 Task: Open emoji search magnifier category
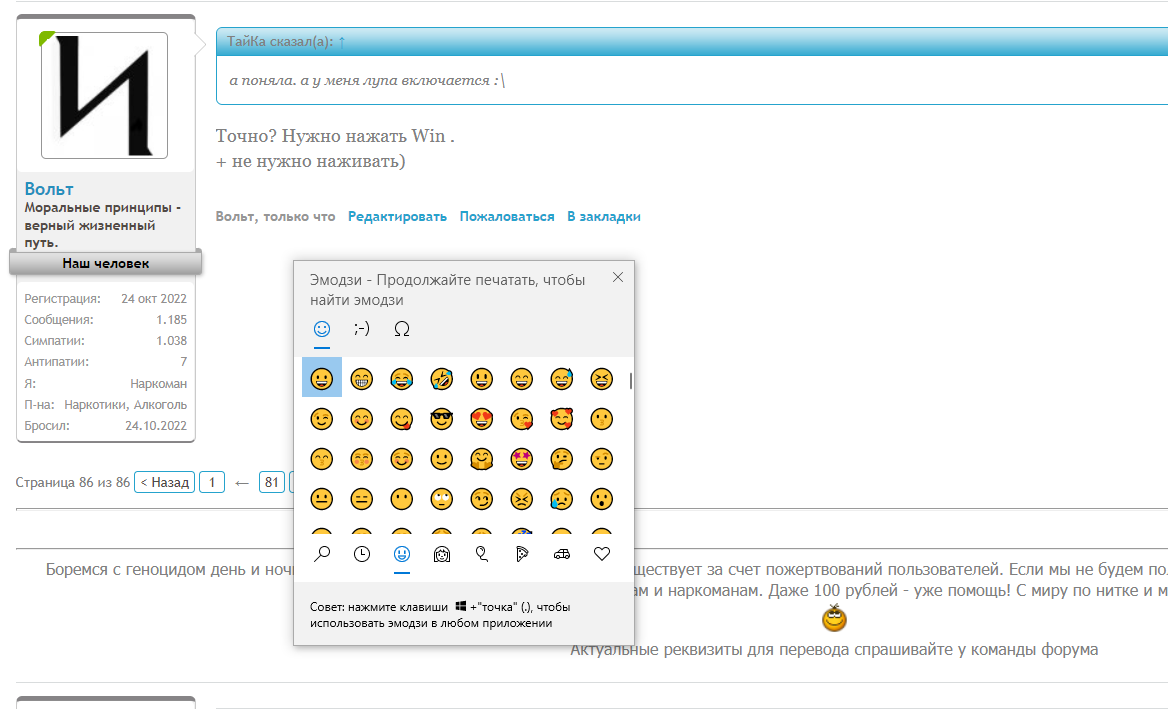pos(322,554)
